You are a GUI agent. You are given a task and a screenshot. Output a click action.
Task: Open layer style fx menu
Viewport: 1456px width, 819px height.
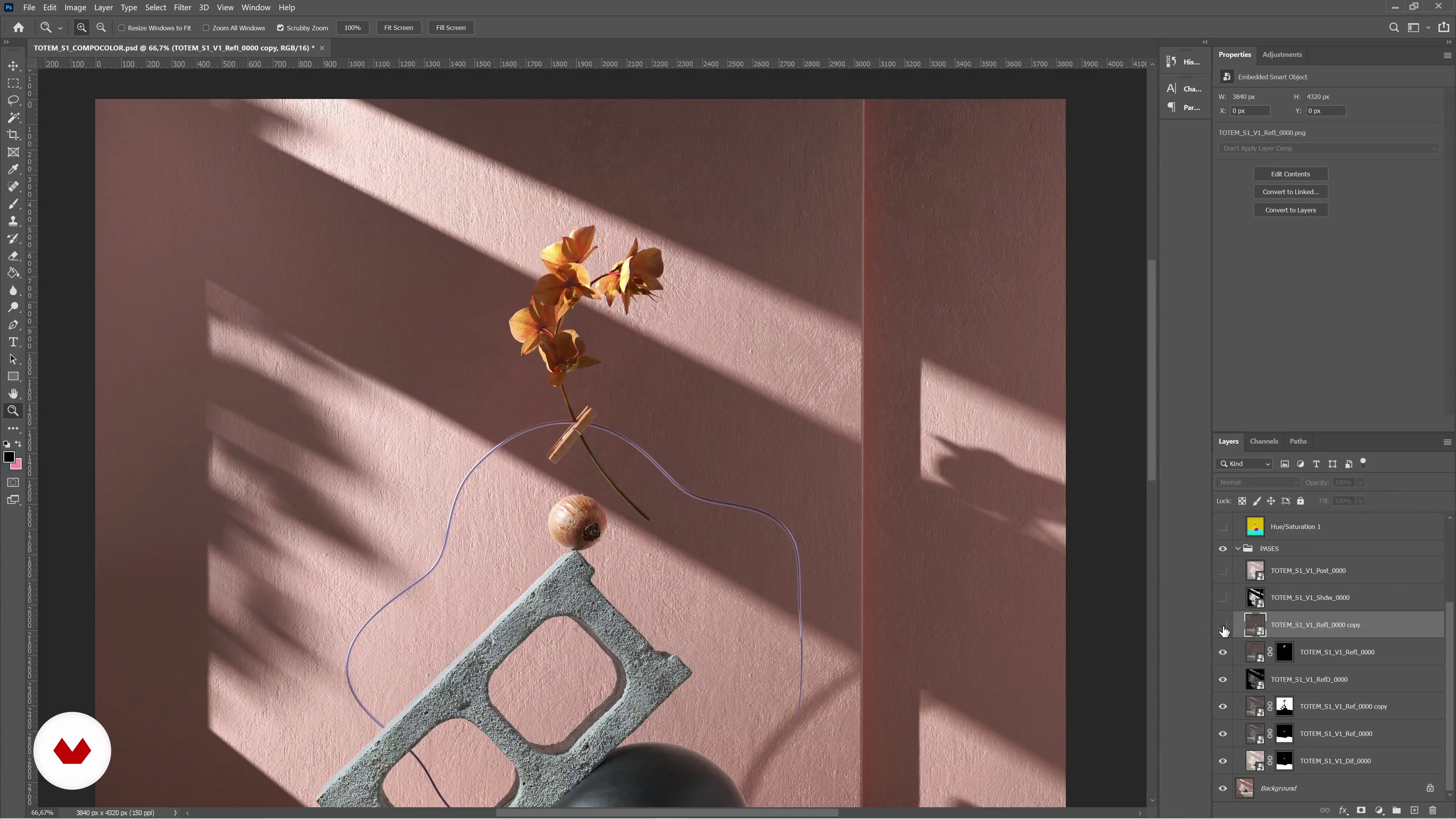click(x=1343, y=811)
